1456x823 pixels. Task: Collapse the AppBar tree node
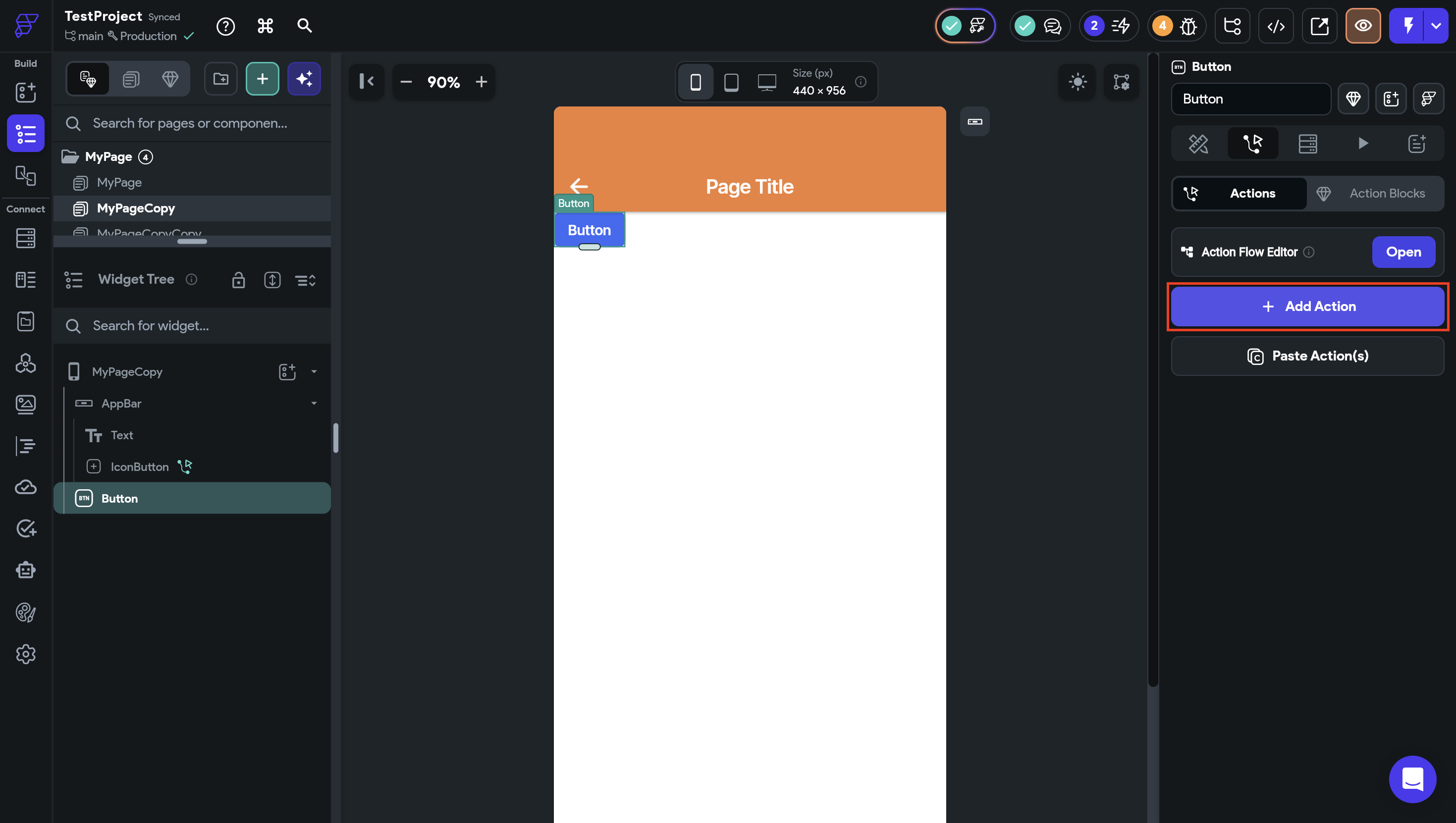pyautogui.click(x=314, y=403)
